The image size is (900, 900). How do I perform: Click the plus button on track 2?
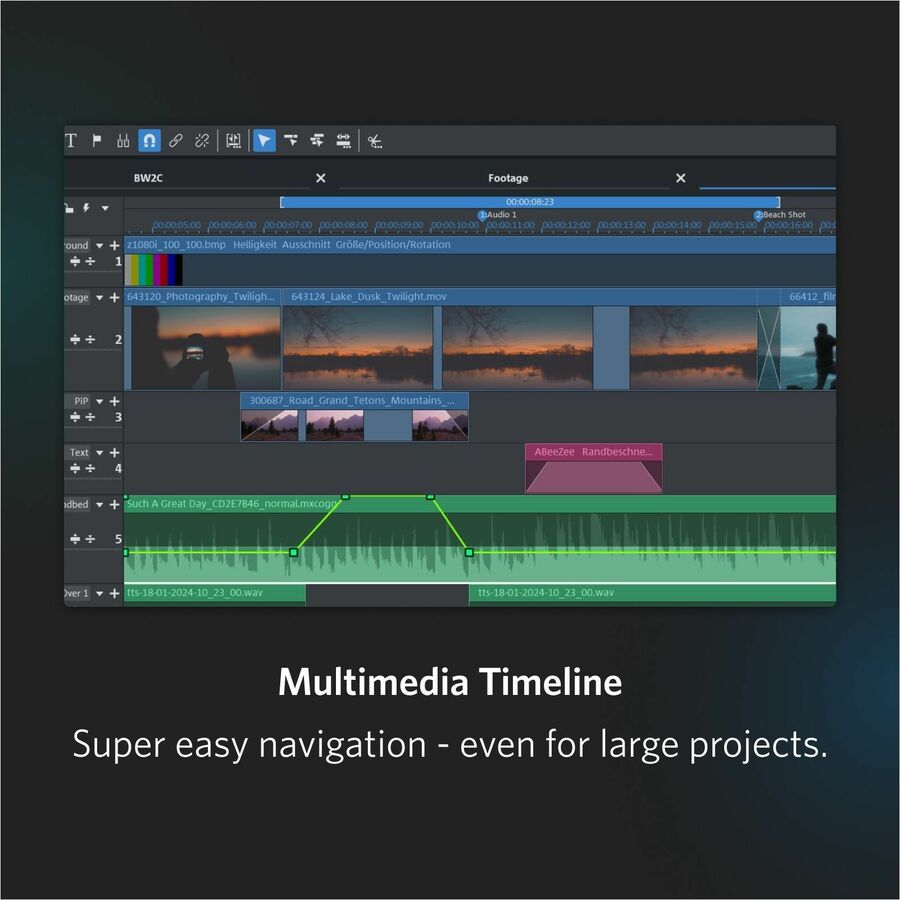click(x=114, y=298)
